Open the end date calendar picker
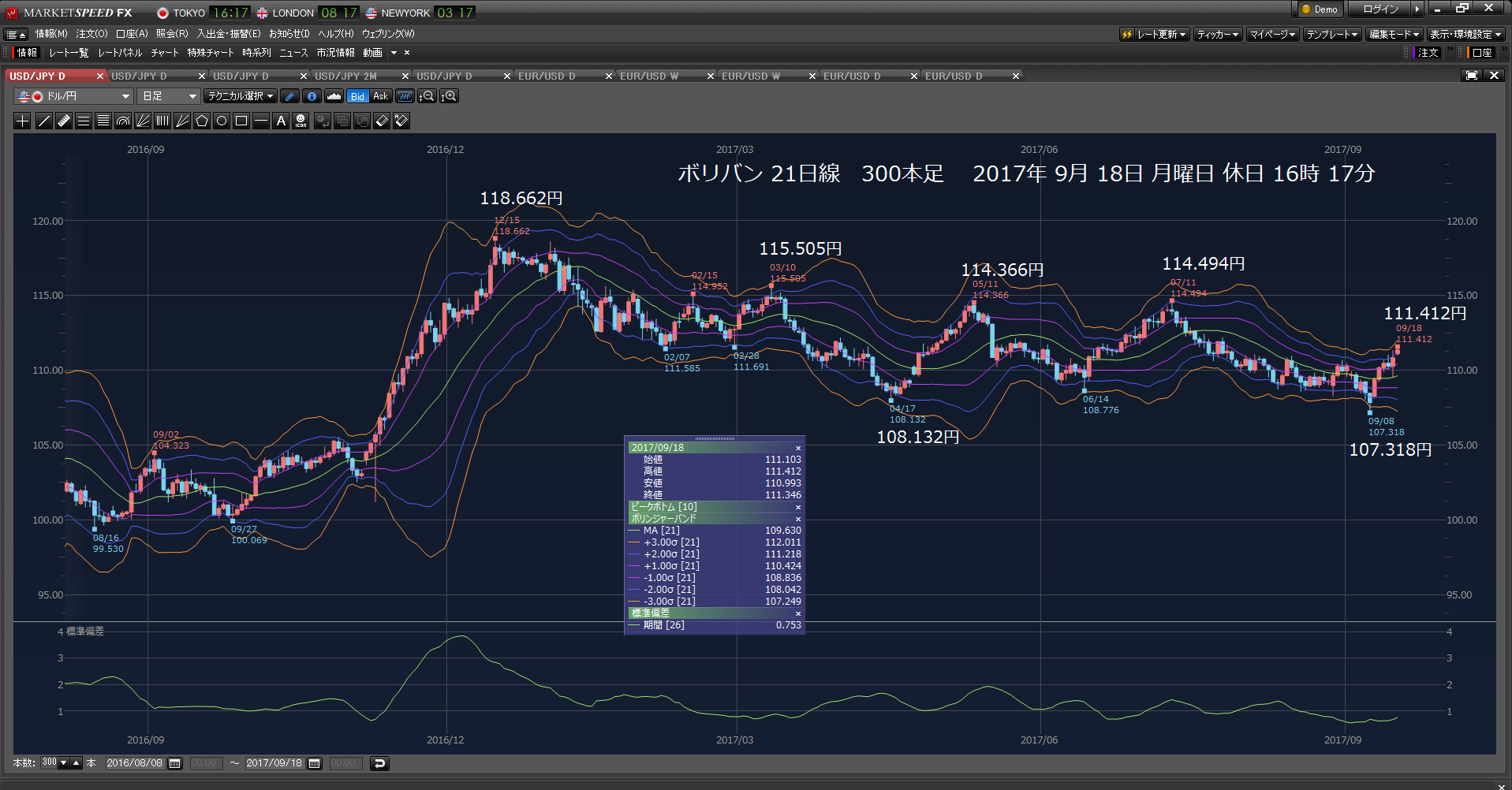This screenshot has width=1512, height=790. 315,763
